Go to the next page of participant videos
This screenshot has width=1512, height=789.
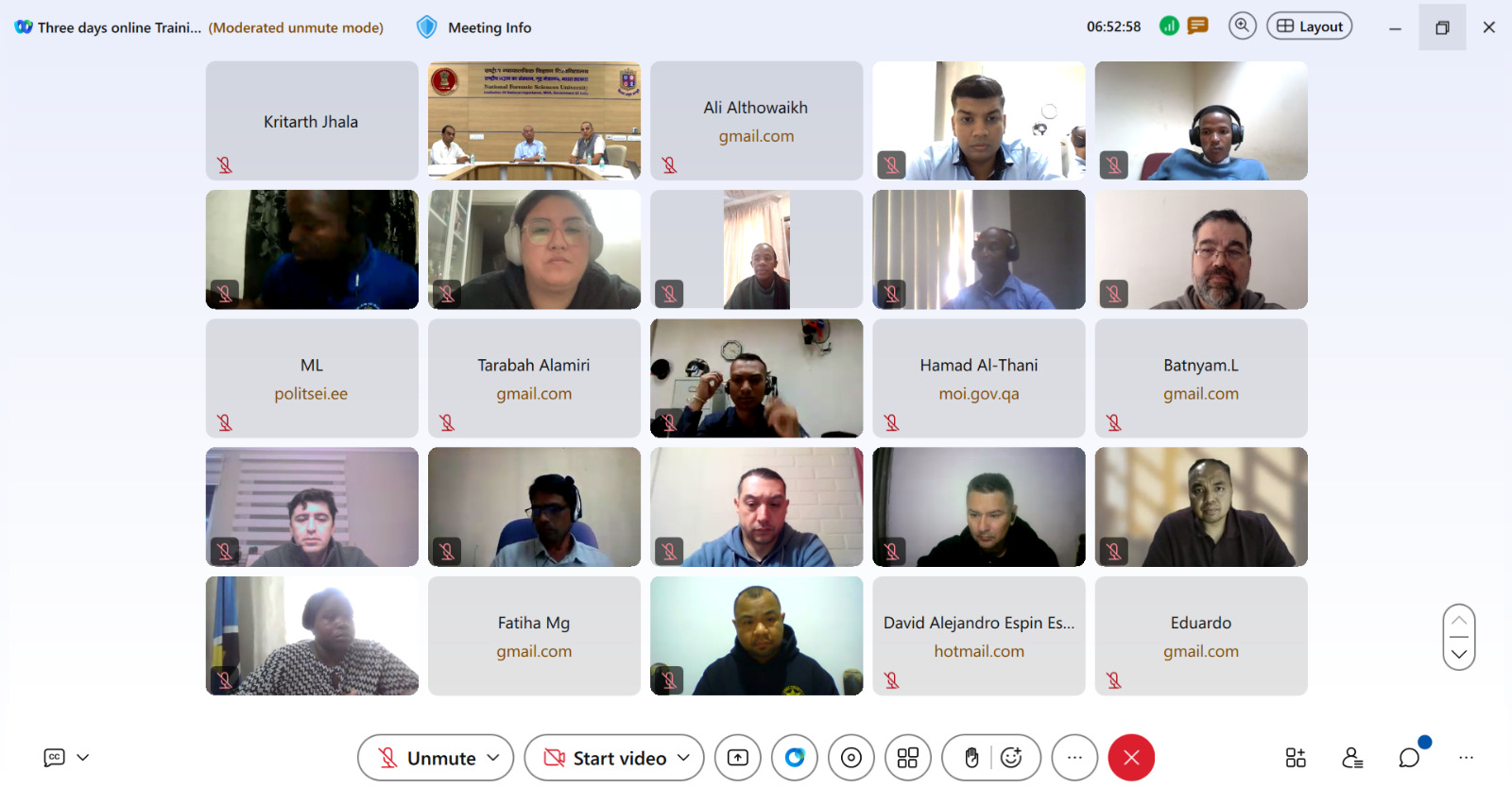click(1459, 654)
